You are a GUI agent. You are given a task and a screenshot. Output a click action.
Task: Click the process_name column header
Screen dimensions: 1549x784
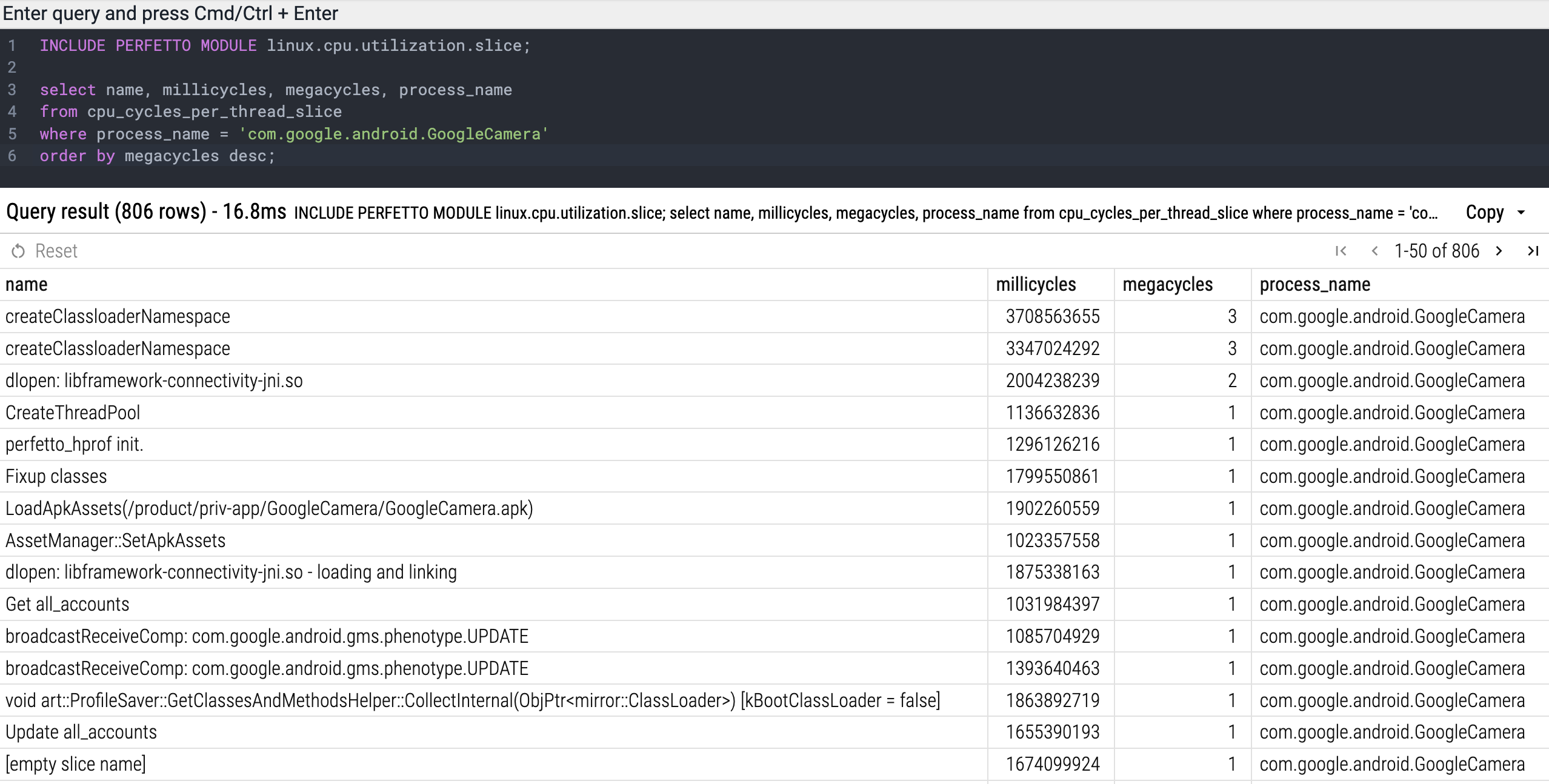pos(1314,284)
